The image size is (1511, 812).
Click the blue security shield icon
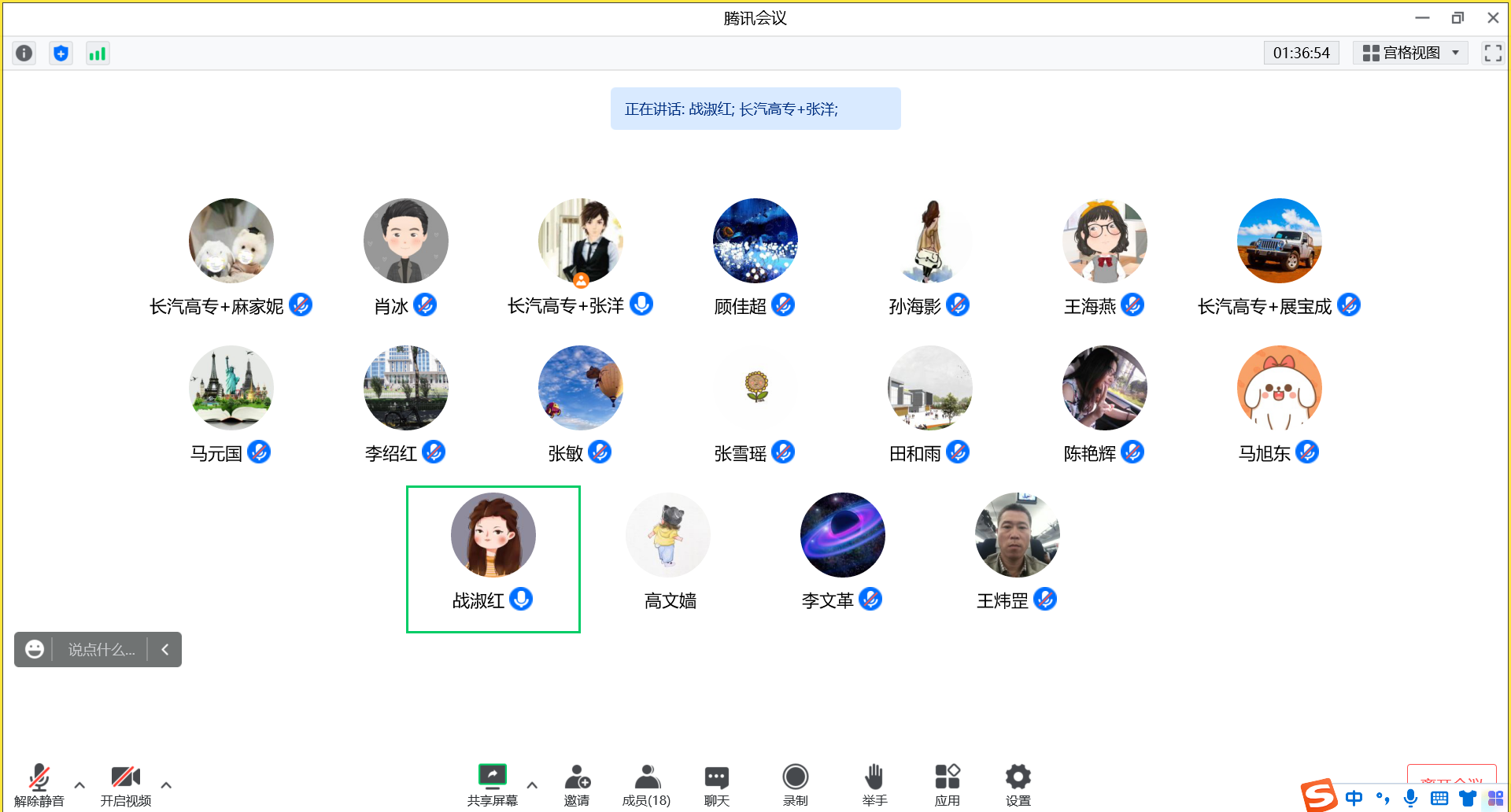tap(61, 53)
